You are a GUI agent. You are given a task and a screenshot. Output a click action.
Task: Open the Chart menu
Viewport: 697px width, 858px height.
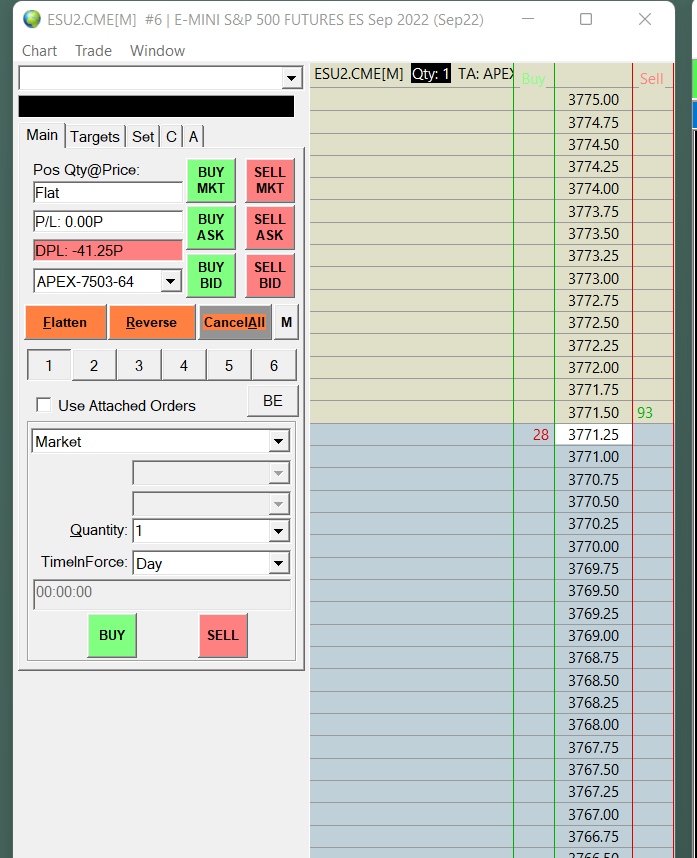(x=39, y=51)
